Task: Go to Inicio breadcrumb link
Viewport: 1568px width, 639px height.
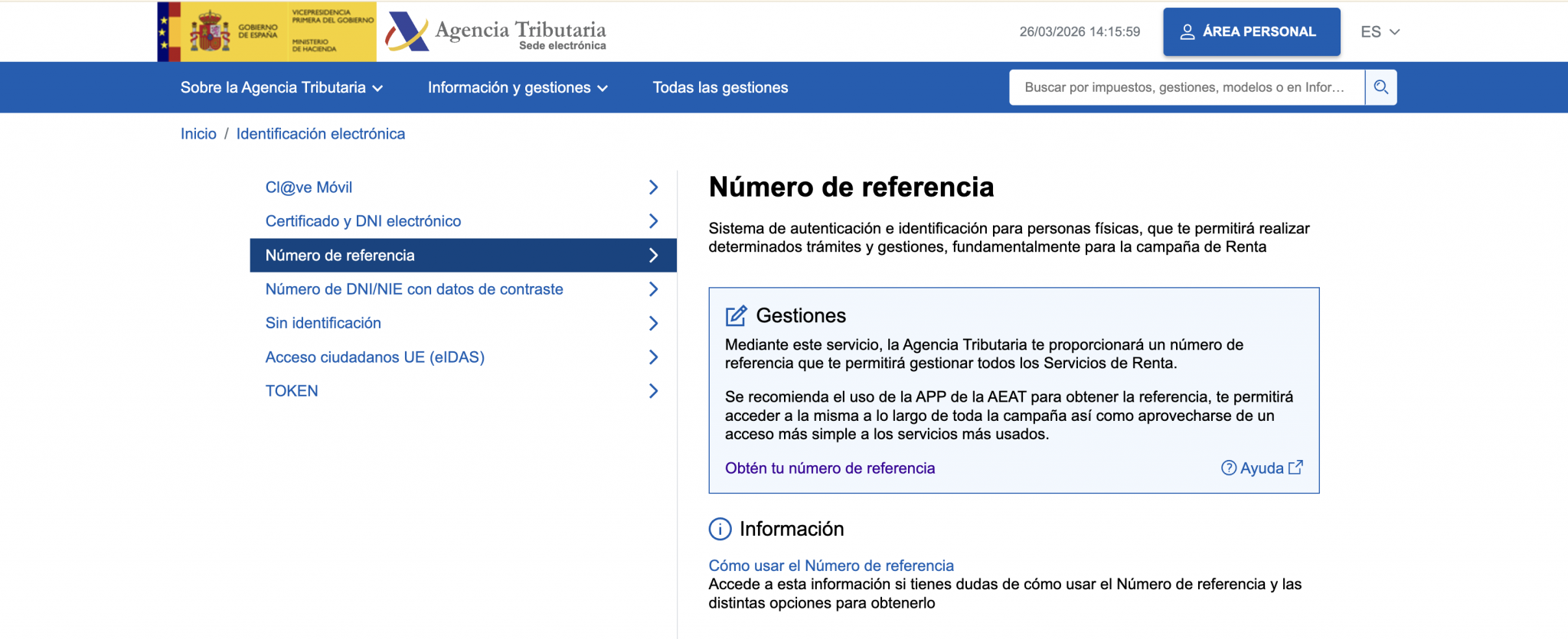Action: 198,134
